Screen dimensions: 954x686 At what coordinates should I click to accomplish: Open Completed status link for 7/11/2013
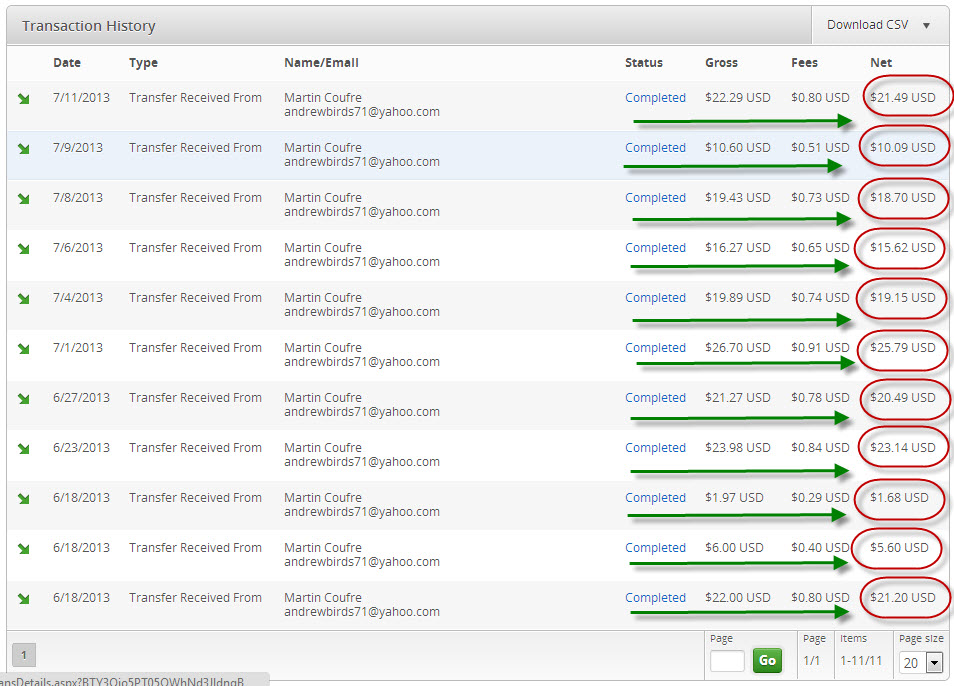(x=655, y=98)
